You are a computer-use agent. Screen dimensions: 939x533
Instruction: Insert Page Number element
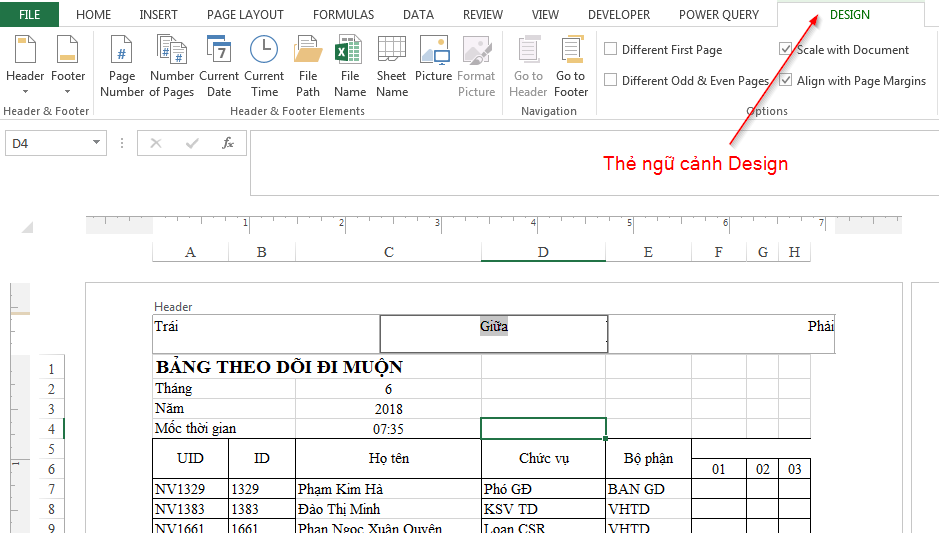(x=122, y=66)
